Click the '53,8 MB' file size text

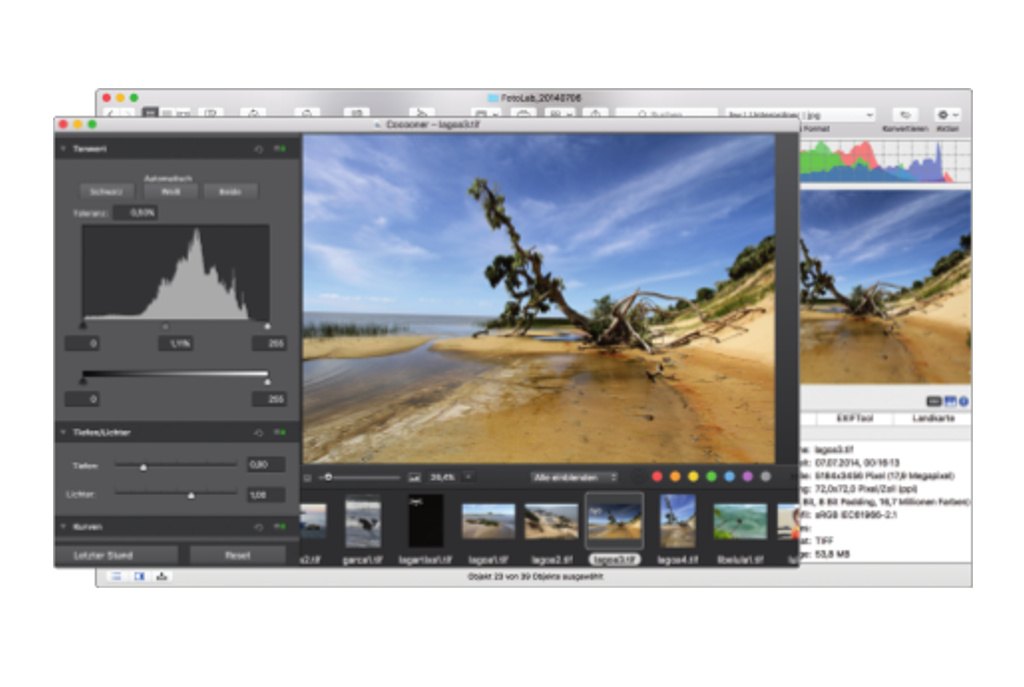pos(832,555)
